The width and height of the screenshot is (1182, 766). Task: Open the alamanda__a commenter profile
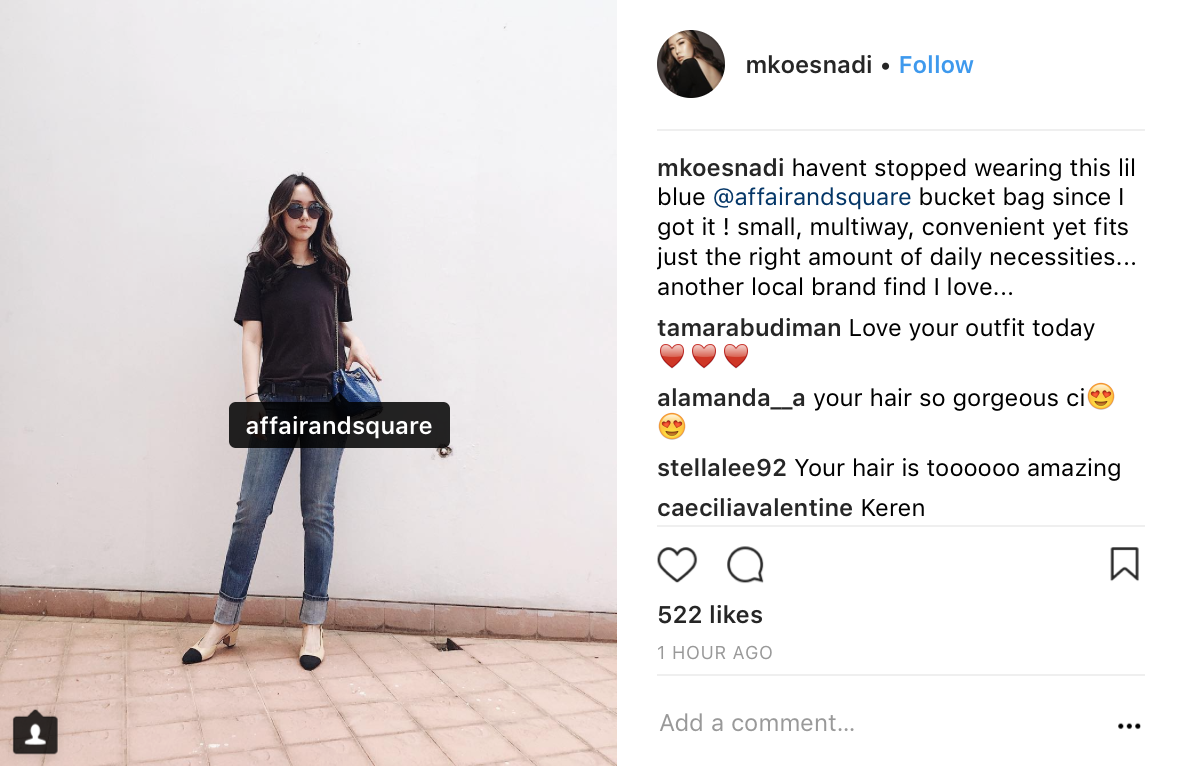[731, 398]
